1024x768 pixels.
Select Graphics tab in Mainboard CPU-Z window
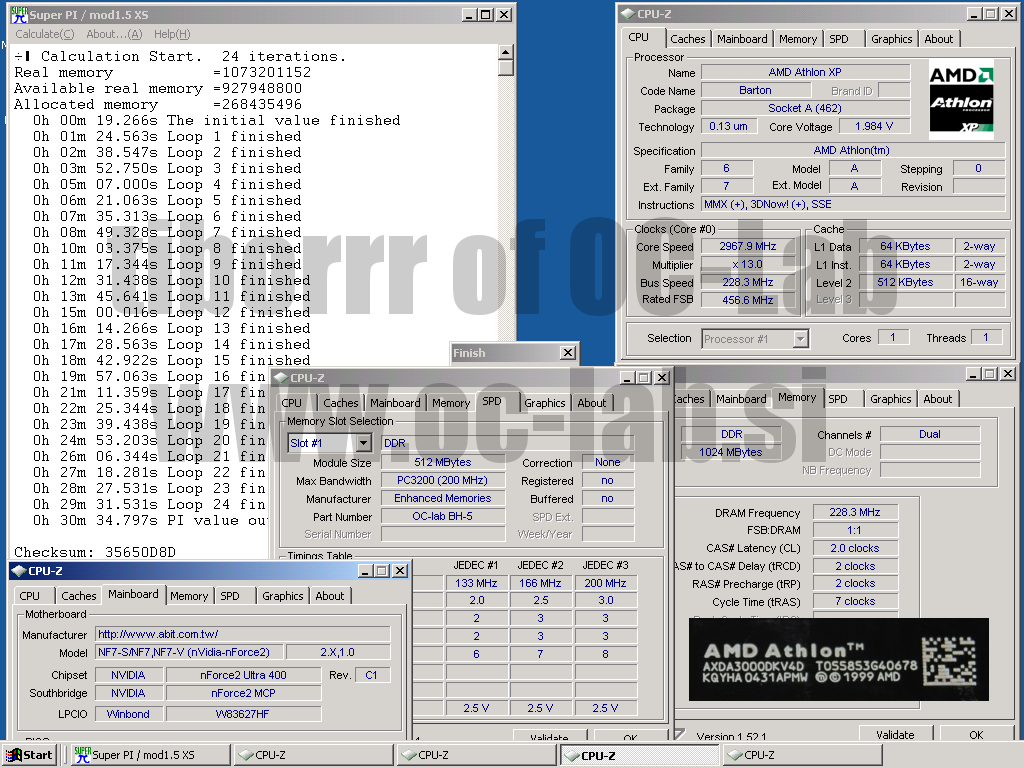(x=283, y=596)
